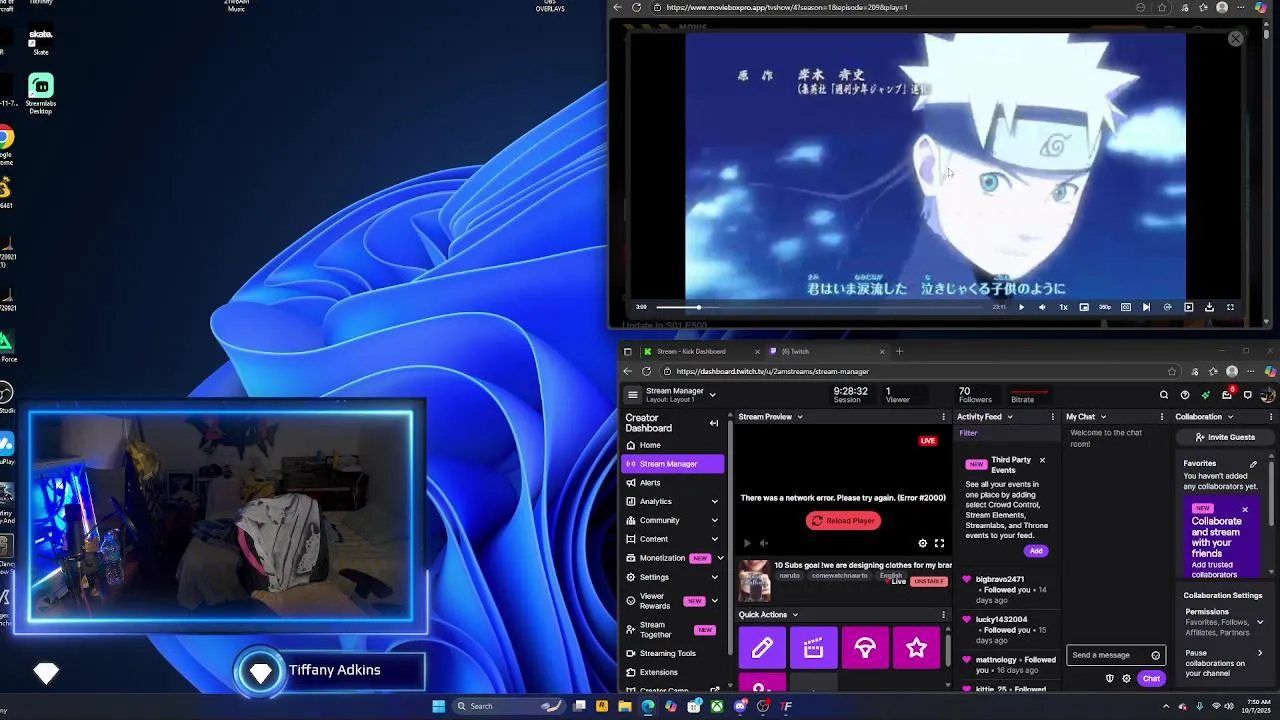This screenshot has width=1280, height=720.
Task: Fullscreen the stream preview
Action: coord(939,543)
